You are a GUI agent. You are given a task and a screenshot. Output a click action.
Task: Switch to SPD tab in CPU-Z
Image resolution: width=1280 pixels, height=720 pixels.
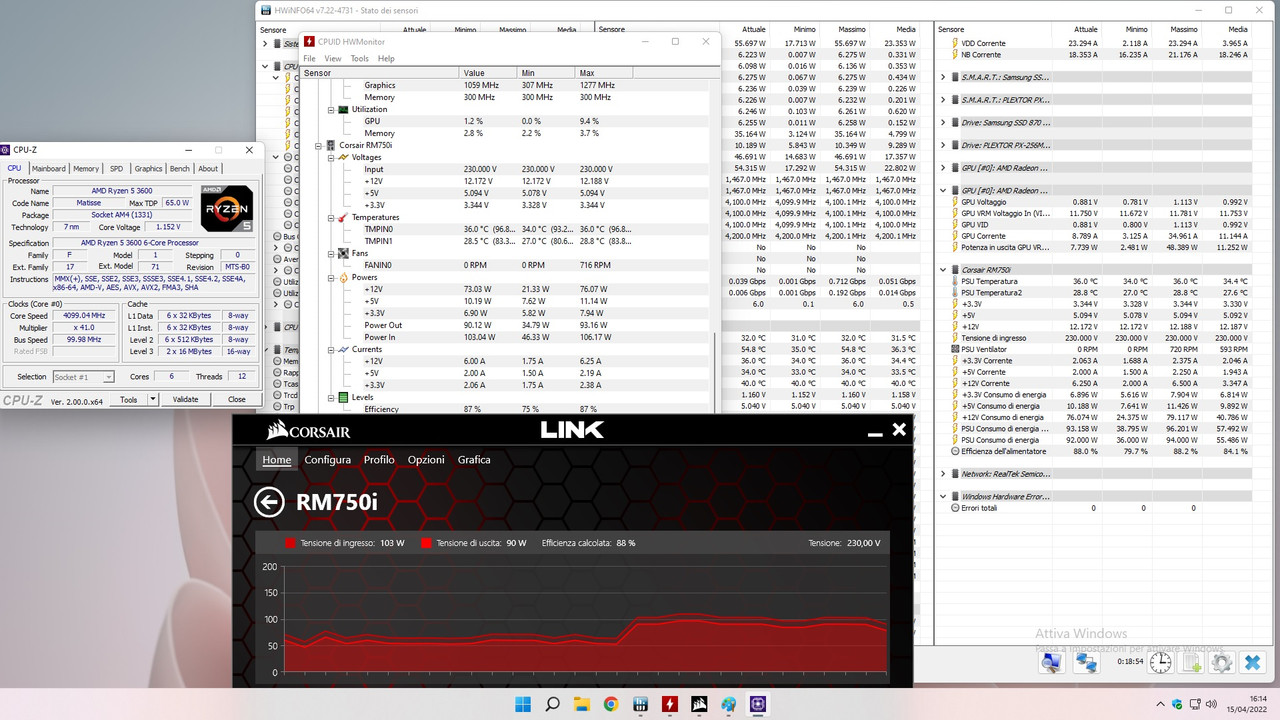[116, 169]
